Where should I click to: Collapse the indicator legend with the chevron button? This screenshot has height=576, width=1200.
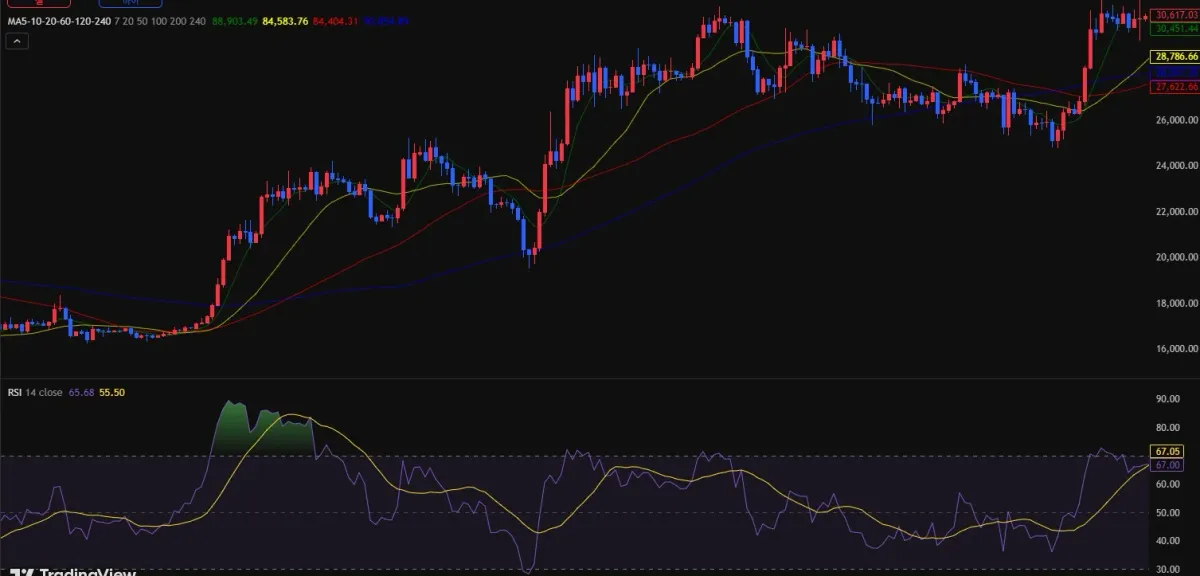coord(17,41)
